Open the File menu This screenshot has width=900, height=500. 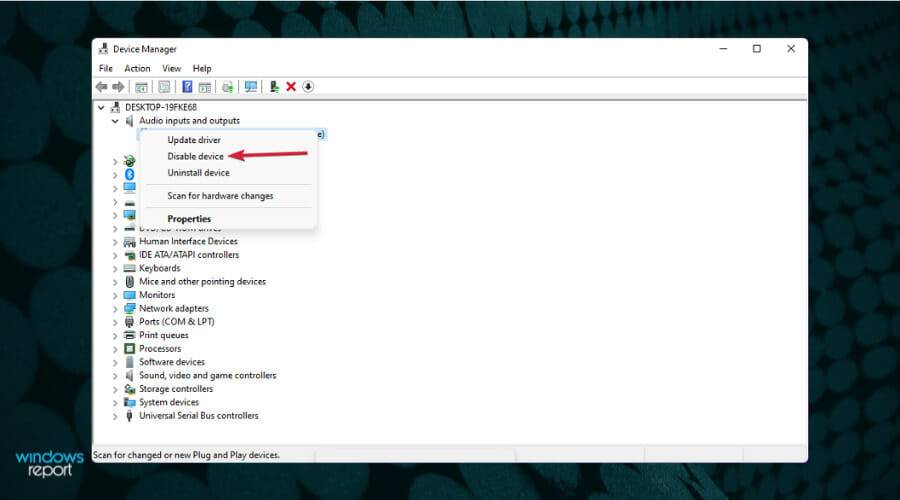(x=106, y=68)
